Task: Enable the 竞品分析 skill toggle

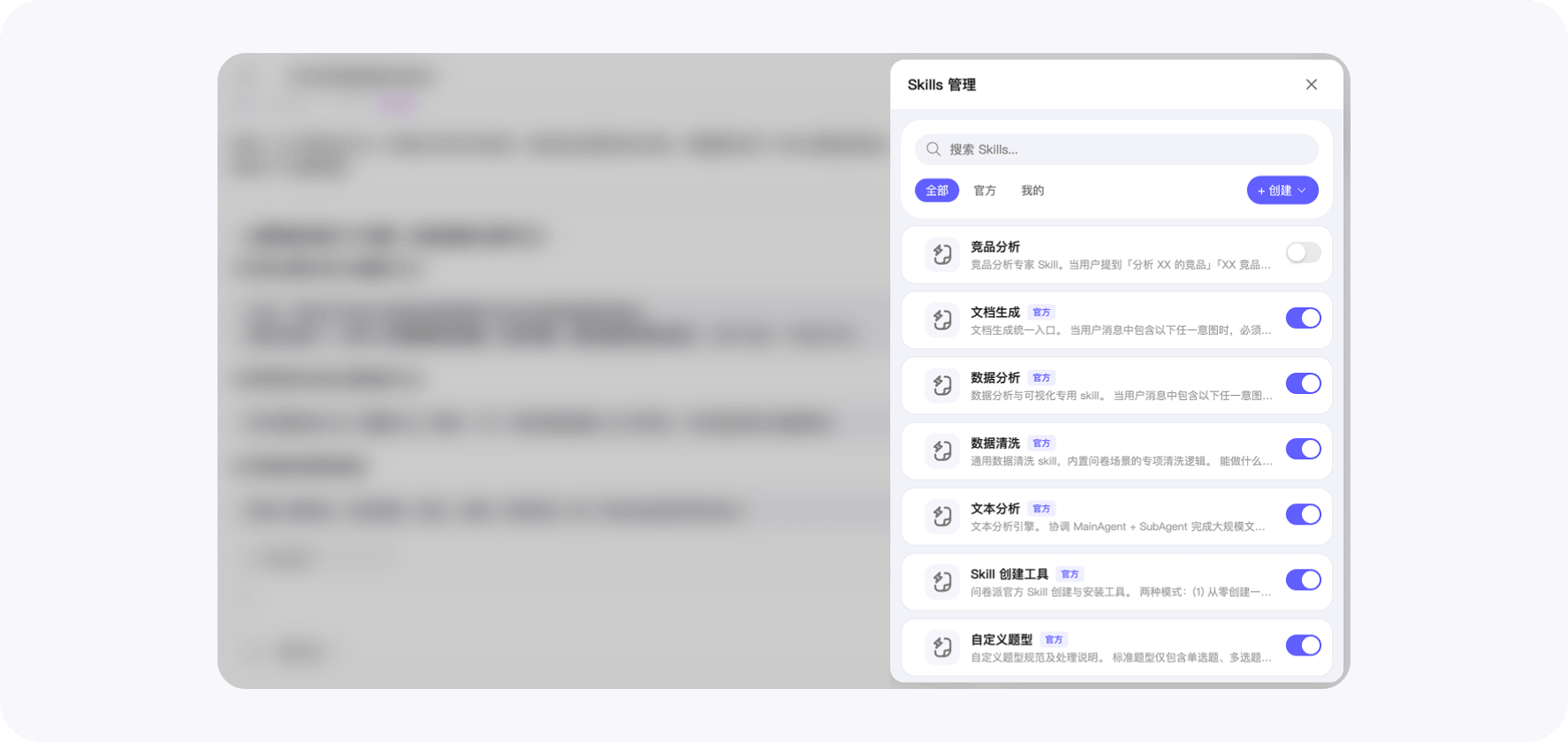Action: 1303,253
